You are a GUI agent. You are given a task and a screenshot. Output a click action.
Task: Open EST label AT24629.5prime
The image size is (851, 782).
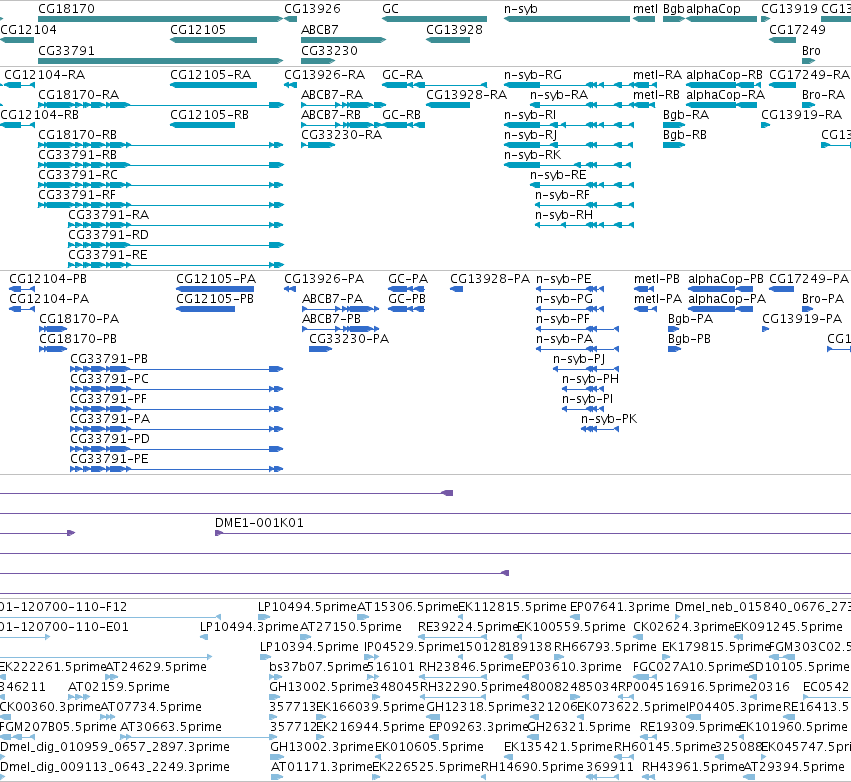coord(156,667)
